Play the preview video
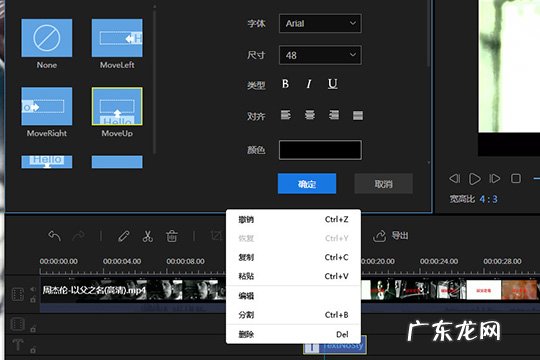Viewport: 540px width, 360px height. [x=475, y=178]
